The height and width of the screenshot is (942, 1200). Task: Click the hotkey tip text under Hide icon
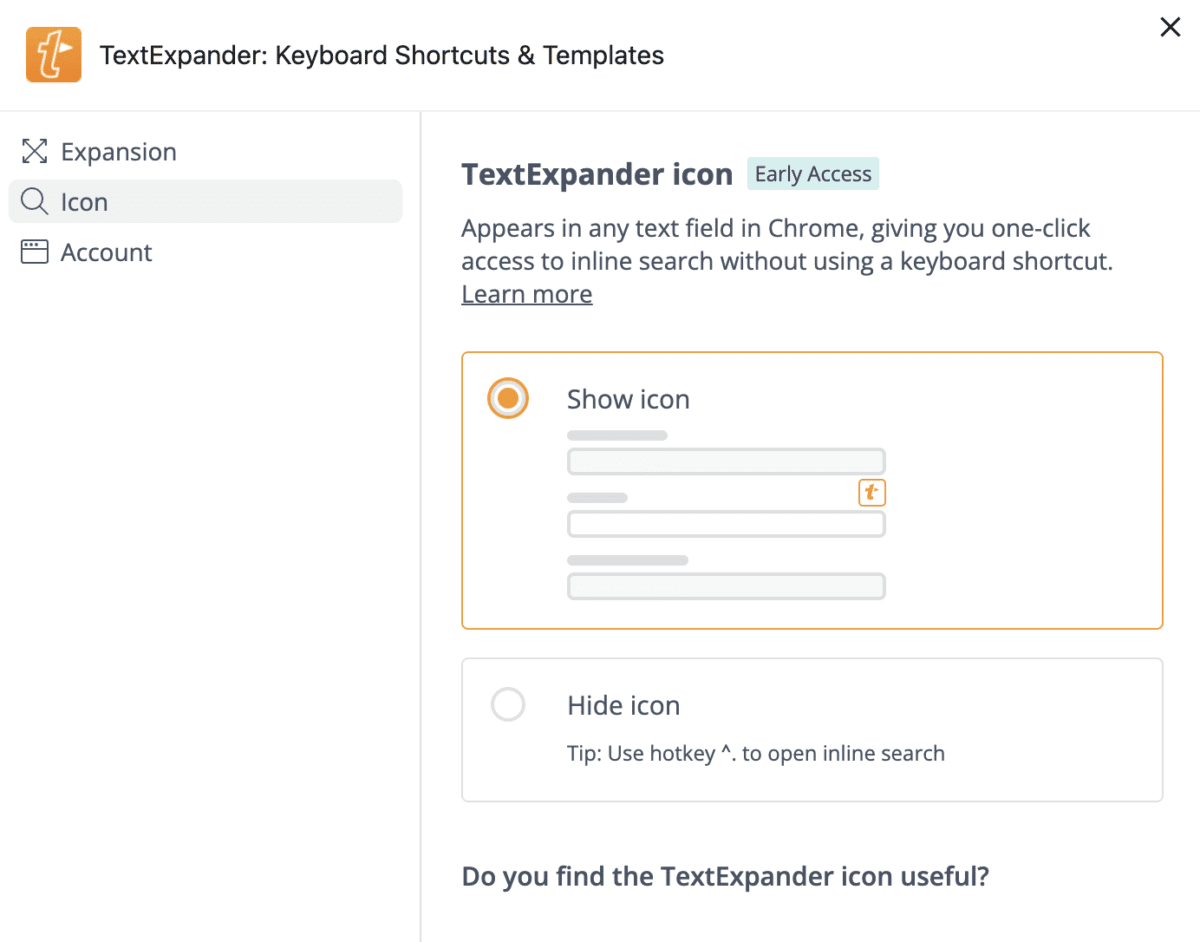(755, 753)
